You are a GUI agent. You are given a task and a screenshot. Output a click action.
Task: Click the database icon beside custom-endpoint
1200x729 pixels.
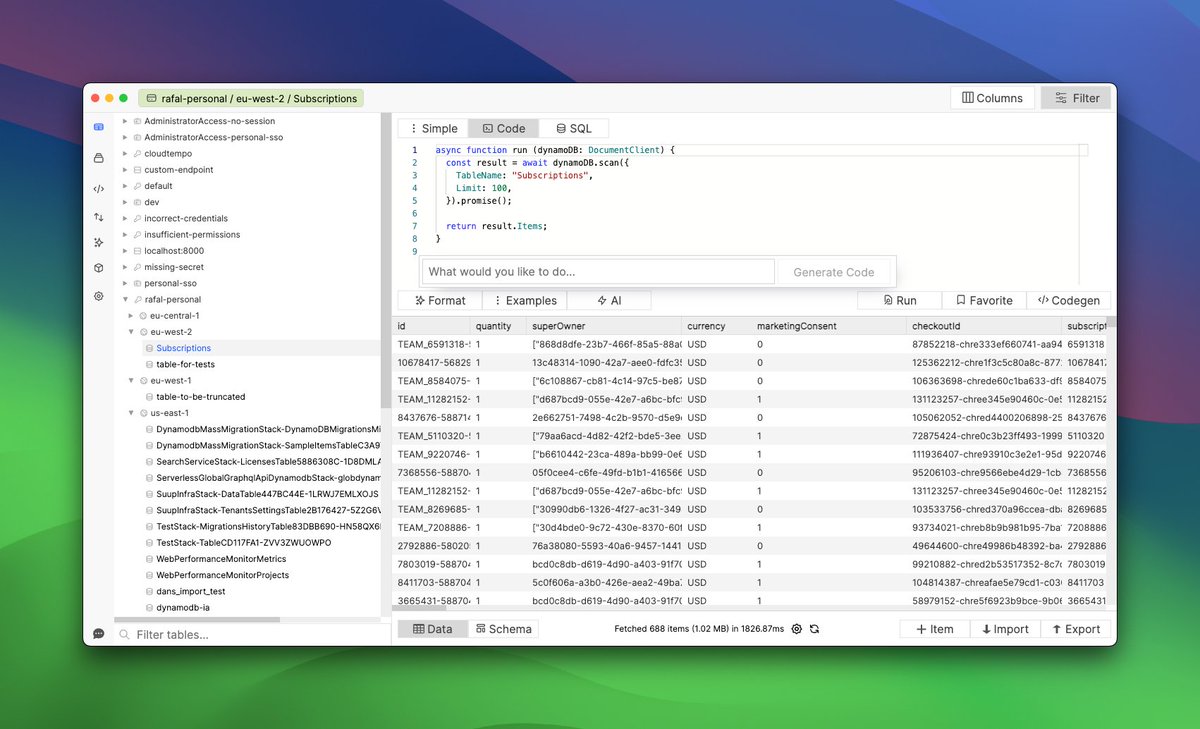coord(137,170)
